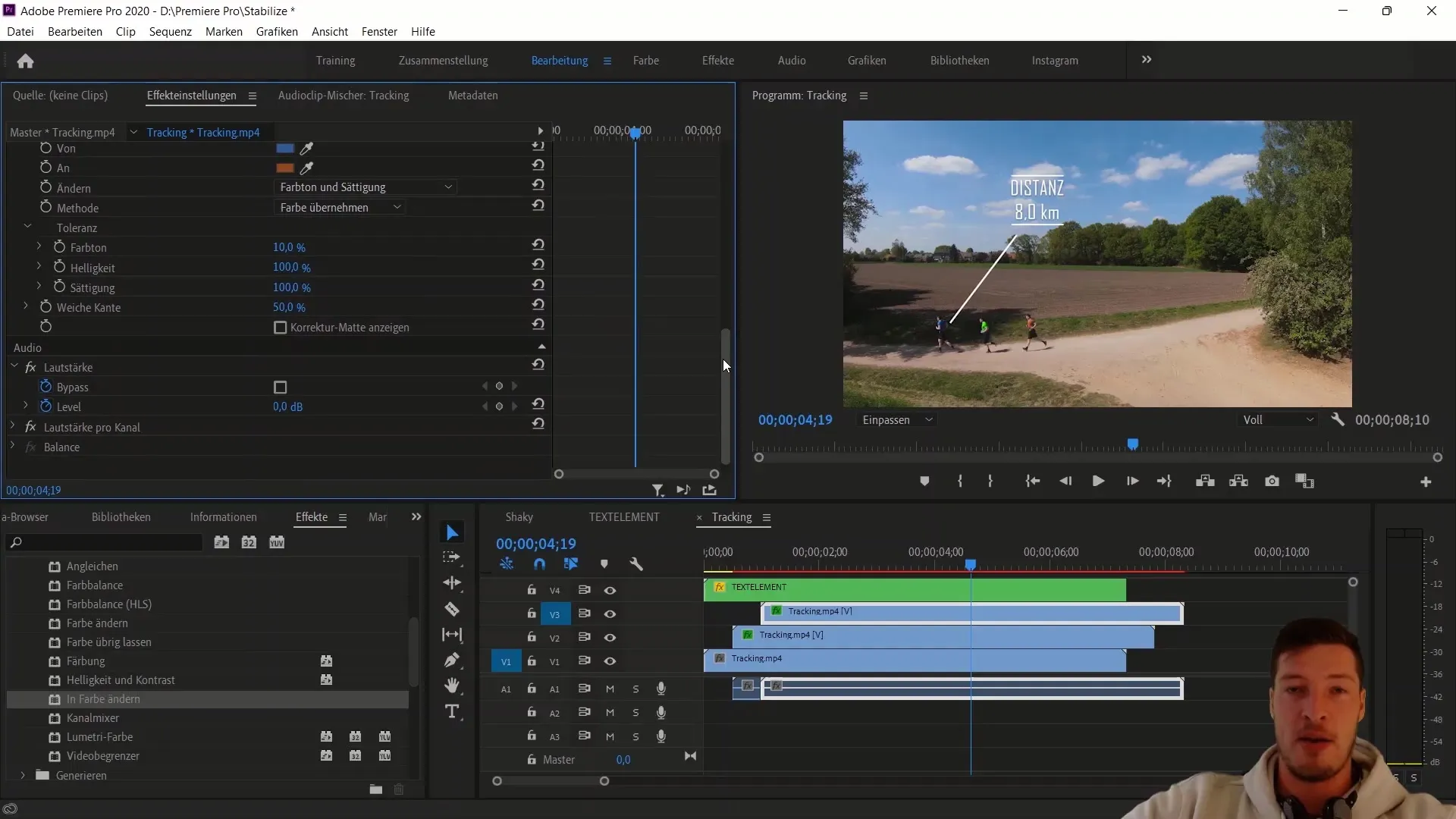This screenshot has width=1456, height=819.
Task: Select the Track Select Forward tool
Action: [x=452, y=557]
